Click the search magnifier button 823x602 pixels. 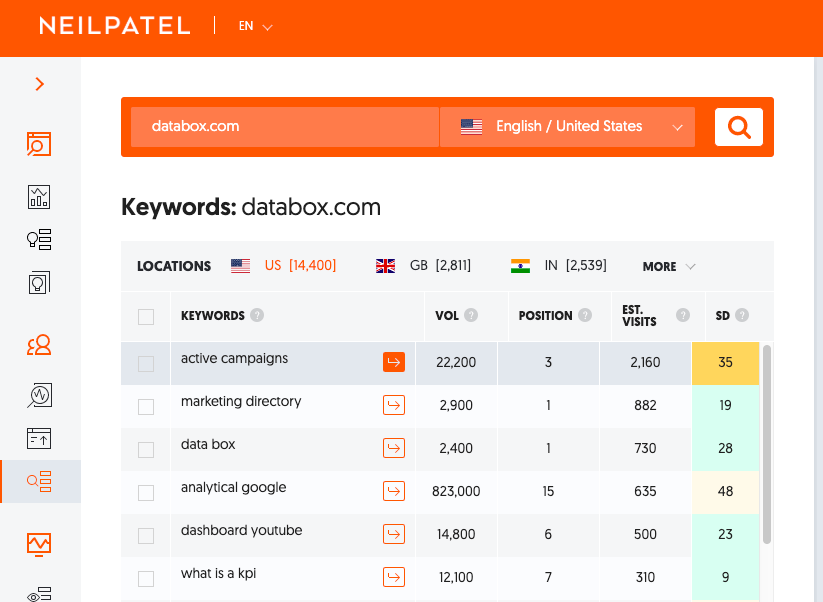pos(738,127)
